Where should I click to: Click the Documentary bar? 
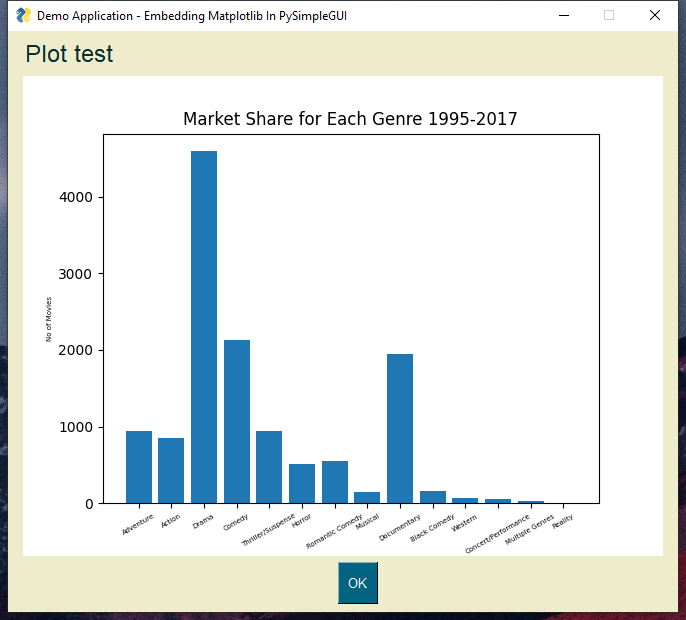[400, 428]
